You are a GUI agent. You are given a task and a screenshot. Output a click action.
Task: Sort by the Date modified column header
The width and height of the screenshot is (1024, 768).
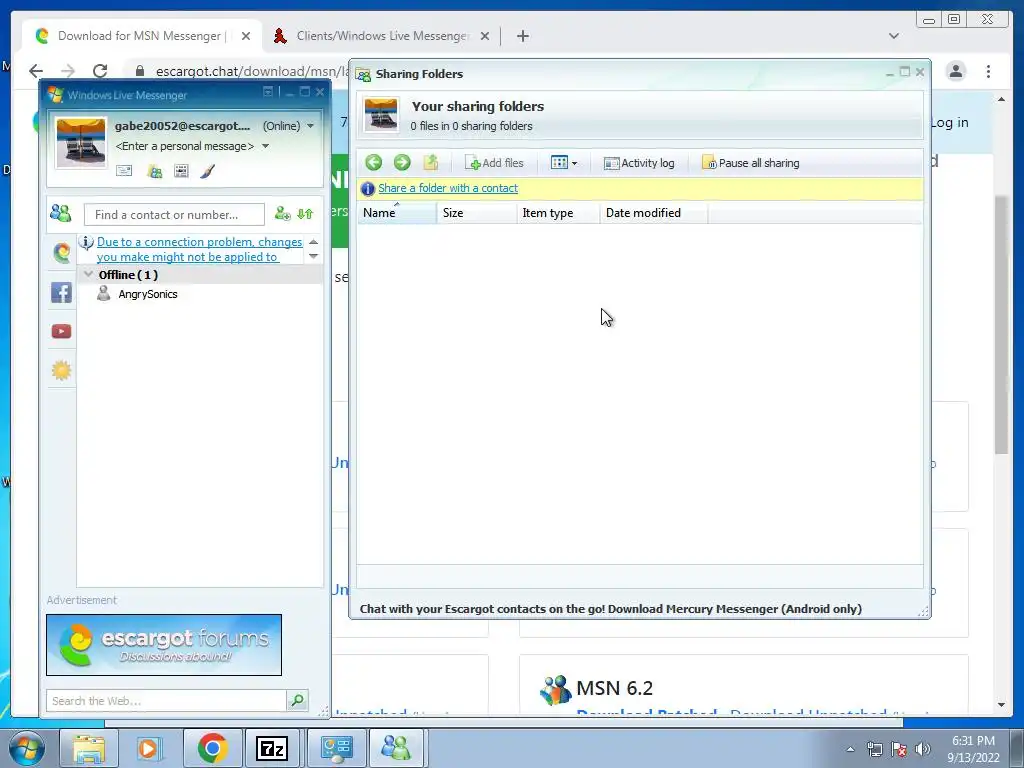654,213
